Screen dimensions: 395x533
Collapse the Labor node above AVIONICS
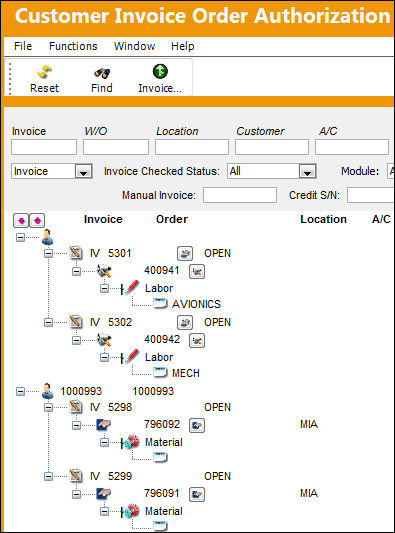click(x=105, y=288)
